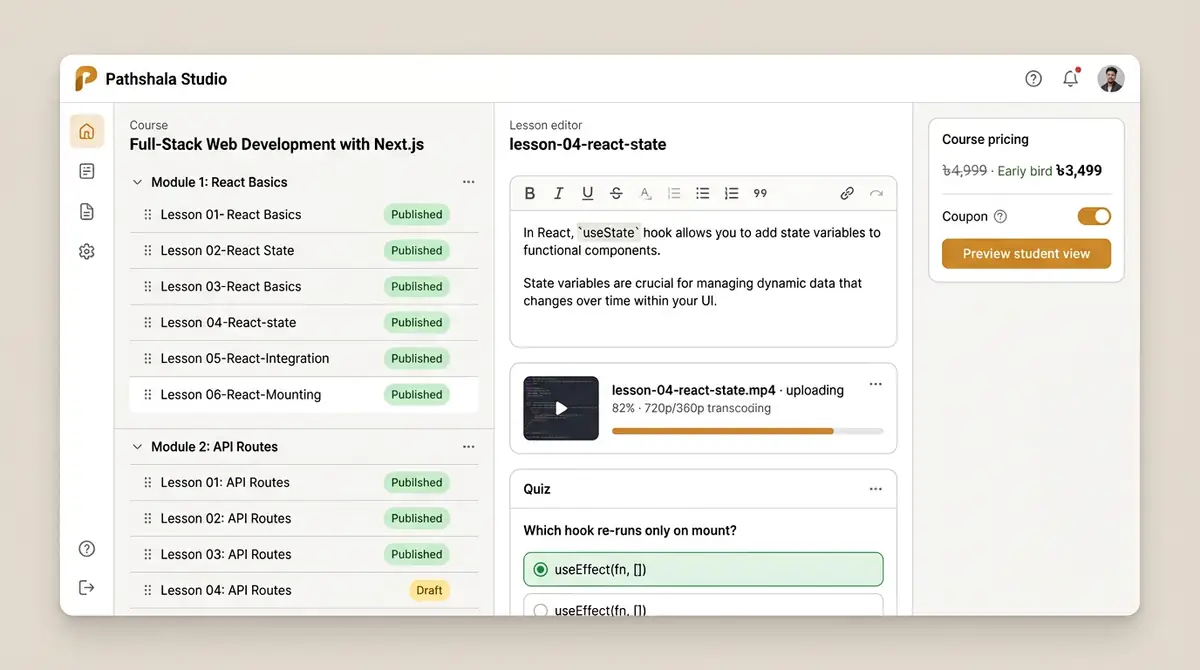Screen dimensions: 1200x670
Task: Toggle strikethrough formatting in the lesson editor
Action: pos(616,193)
